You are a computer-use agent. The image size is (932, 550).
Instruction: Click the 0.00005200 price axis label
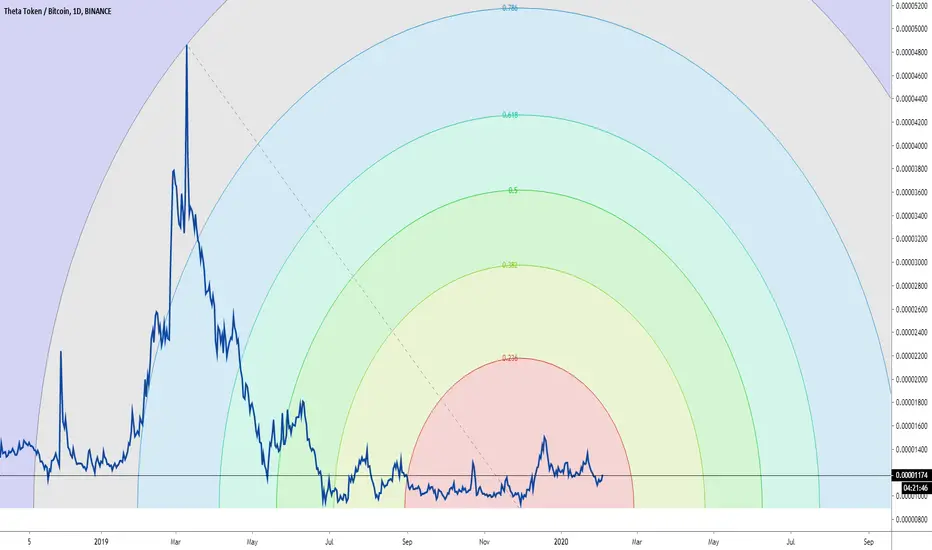pyautogui.click(x=912, y=5)
